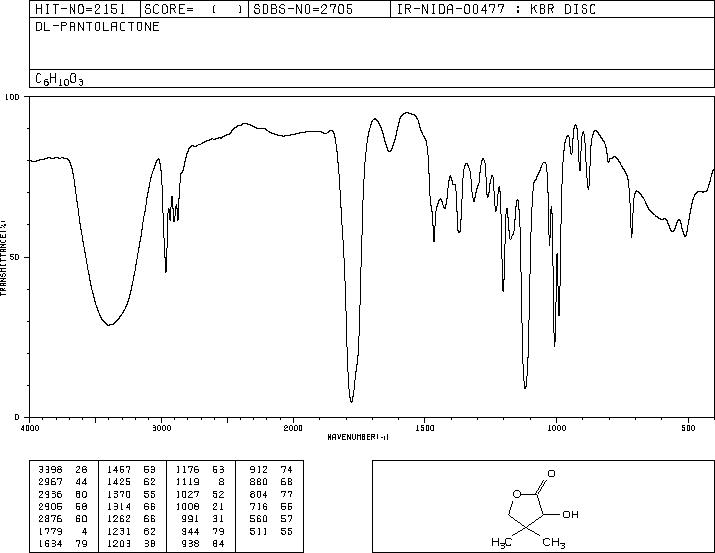
Task: Click peak table entry 1231
Action: (119, 532)
